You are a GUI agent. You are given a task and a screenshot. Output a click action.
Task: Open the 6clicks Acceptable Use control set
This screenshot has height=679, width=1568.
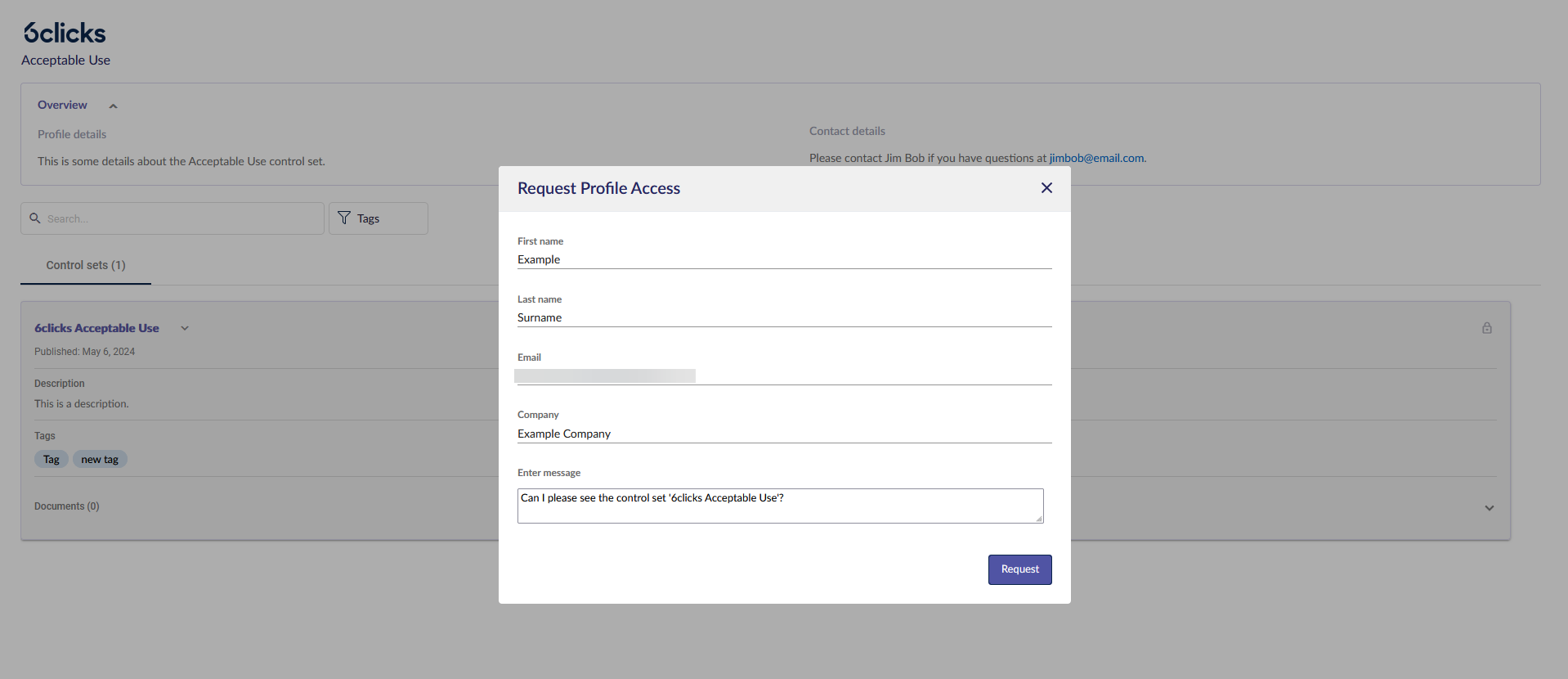(x=96, y=328)
